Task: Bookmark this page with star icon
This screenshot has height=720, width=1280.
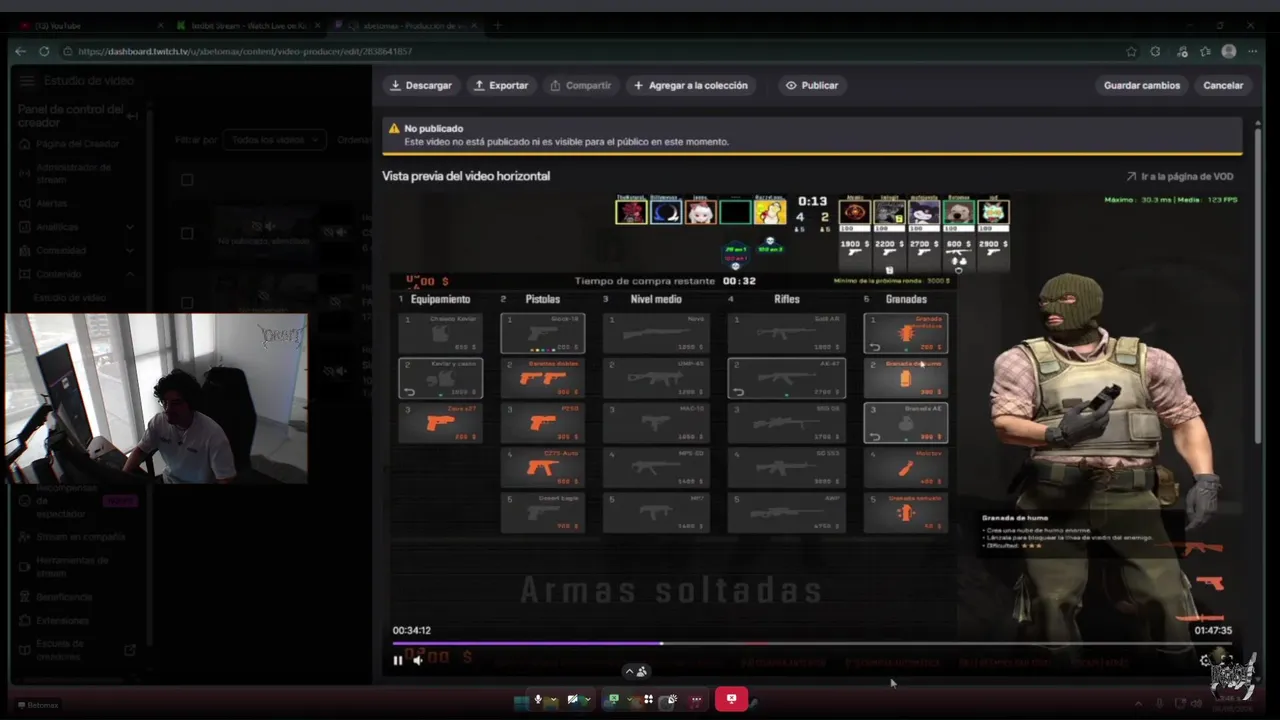Action: (1131, 51)
